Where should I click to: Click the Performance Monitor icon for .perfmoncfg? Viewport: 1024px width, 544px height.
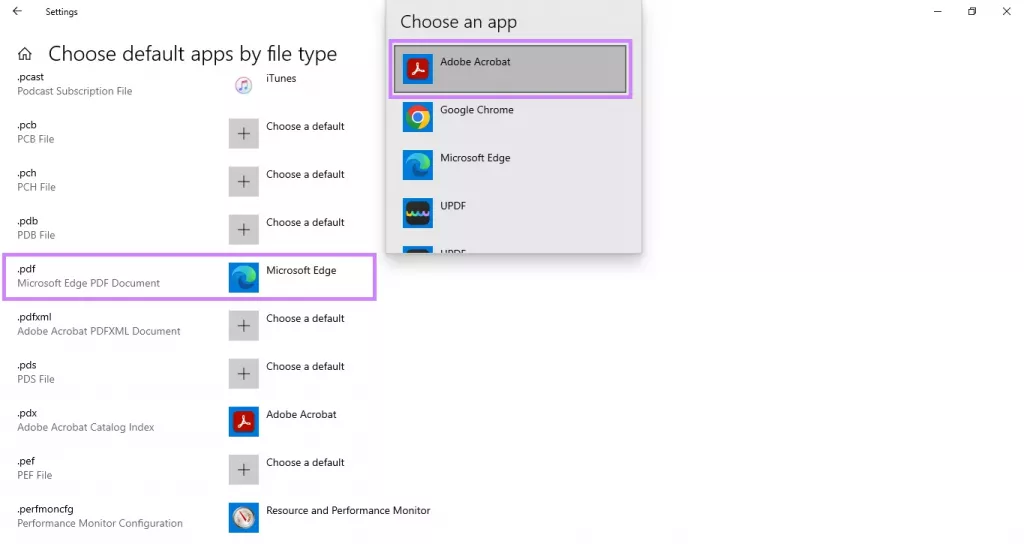point(244,518)
